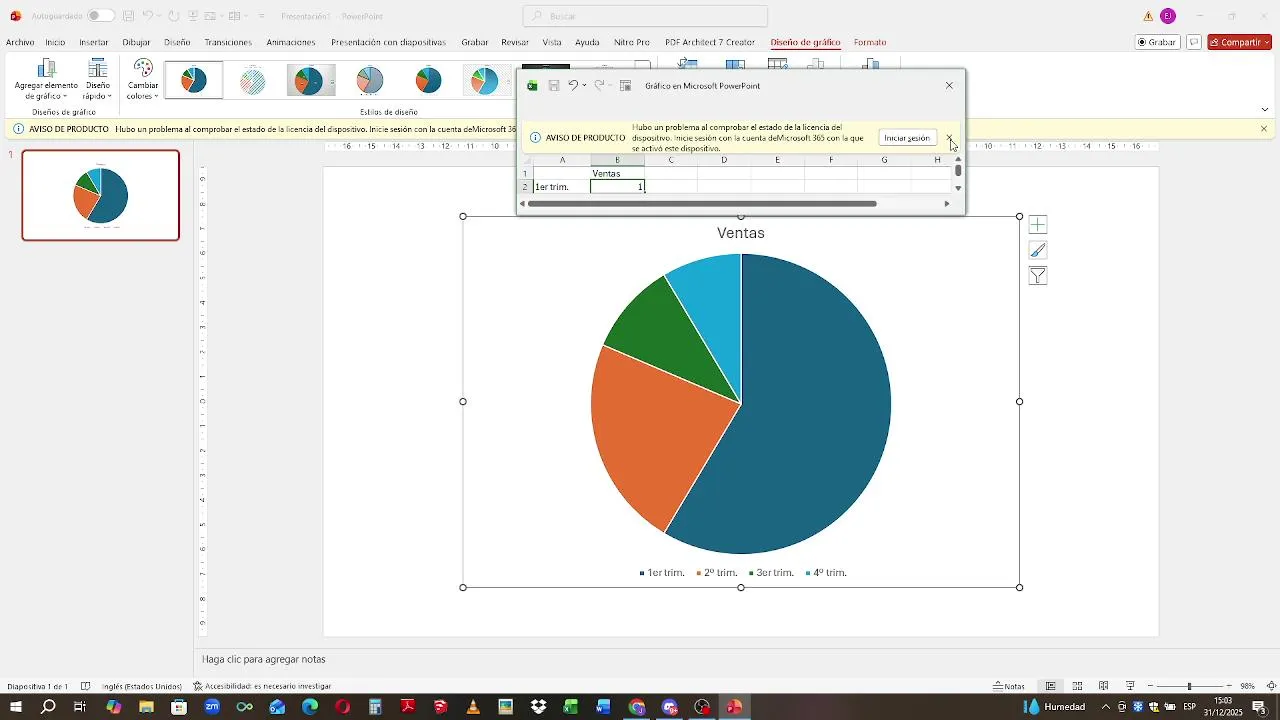The height and width of the screenshot is (720, 1280).
Task: Dismiss the main PowerPoint product notice bar
Action: [x=1264, y=129]
